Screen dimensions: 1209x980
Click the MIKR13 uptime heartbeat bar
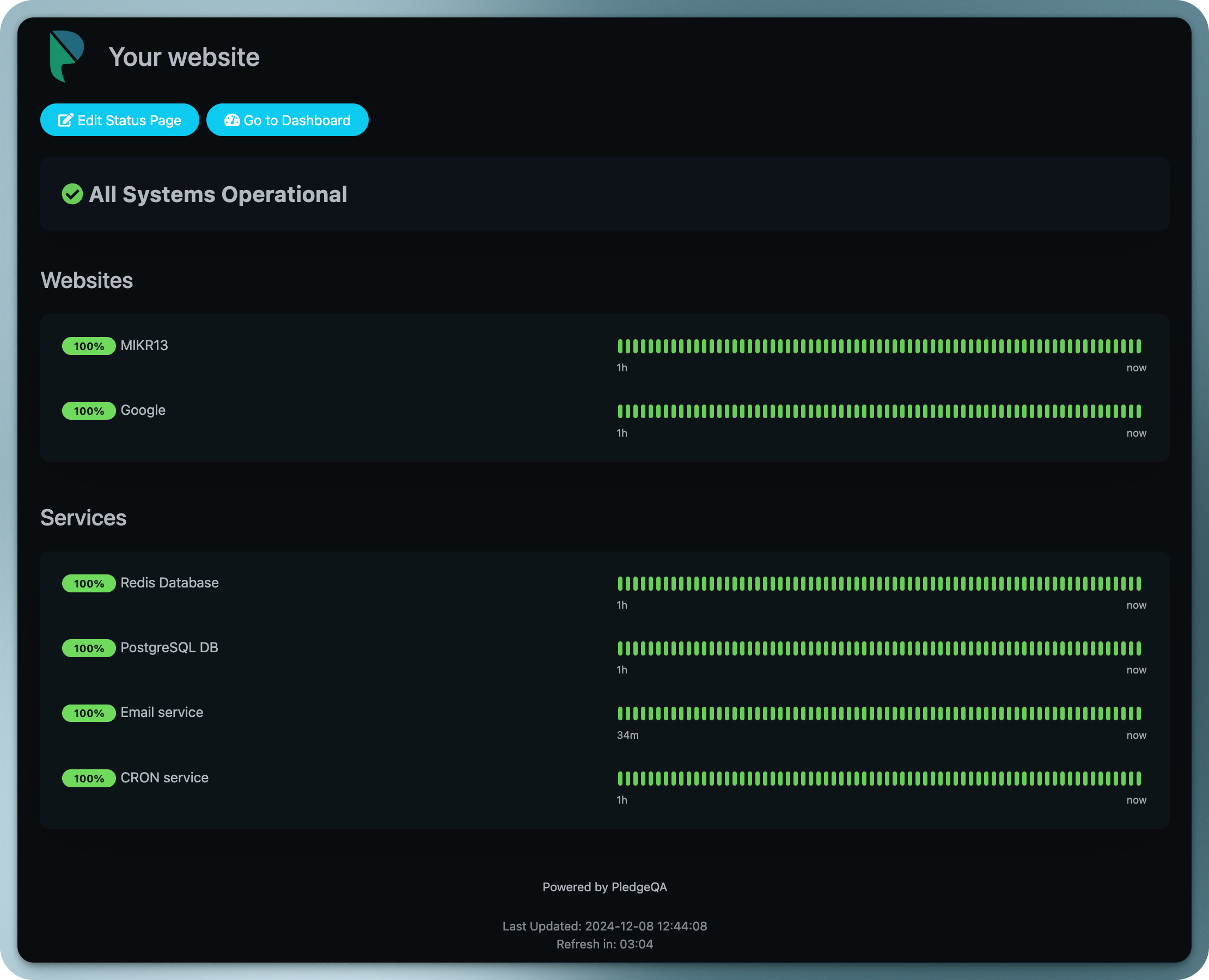(879, 346)
